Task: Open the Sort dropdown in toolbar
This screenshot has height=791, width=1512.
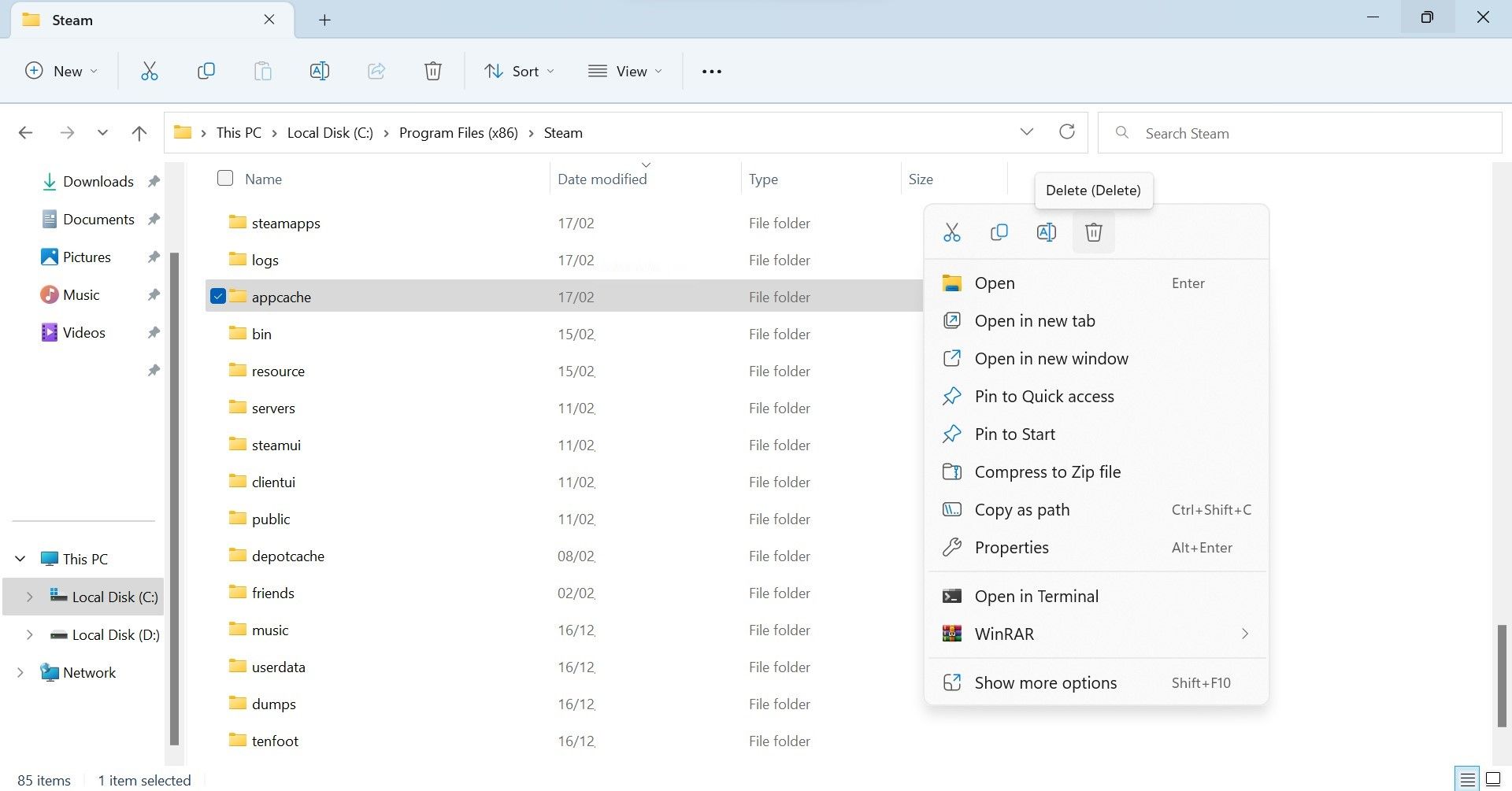Action: pyautogui.click(x=519, y=72)
